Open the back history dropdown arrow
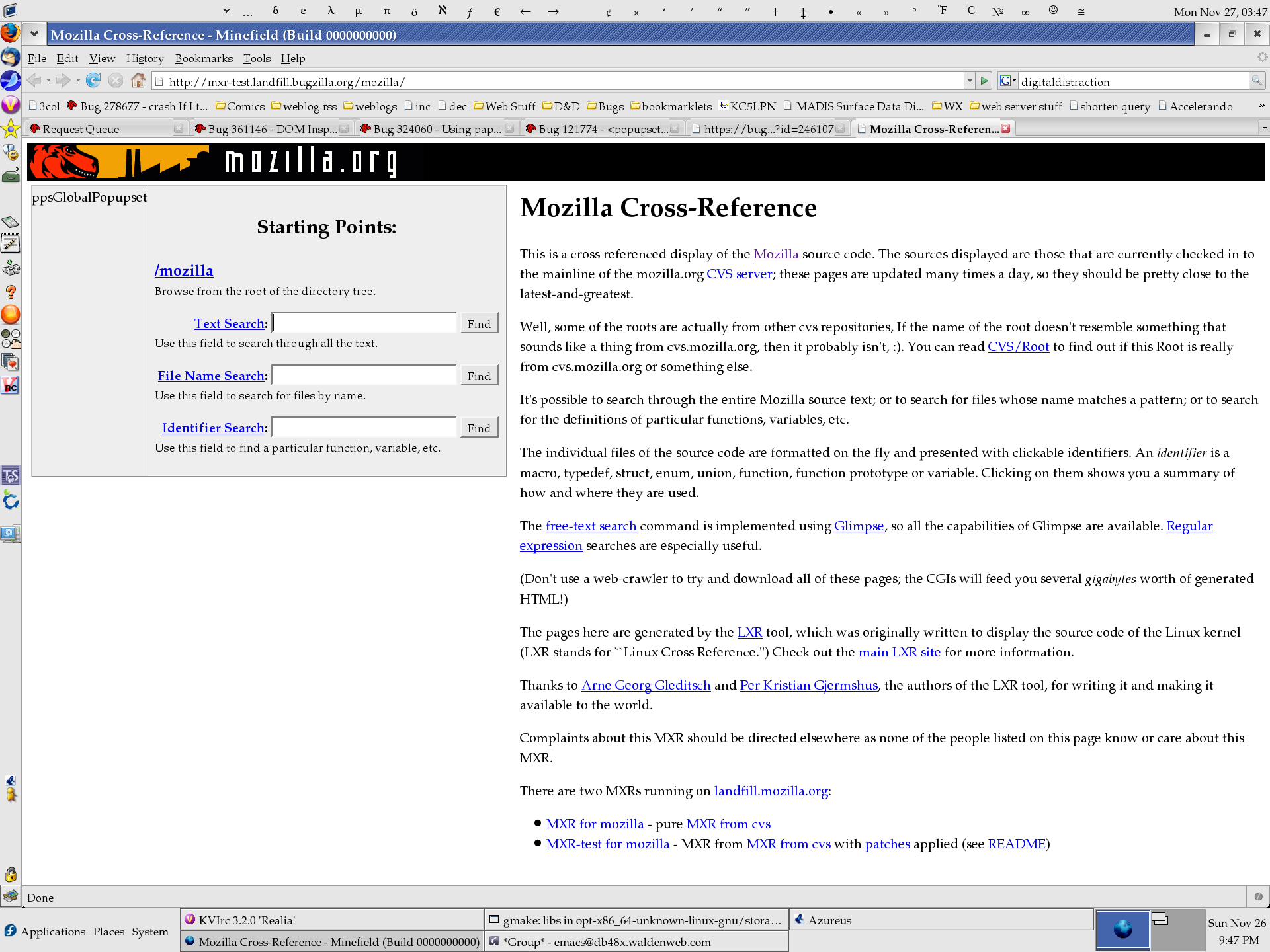The width and height of the screenshot is (1270, 952). (x=48, y=81)
